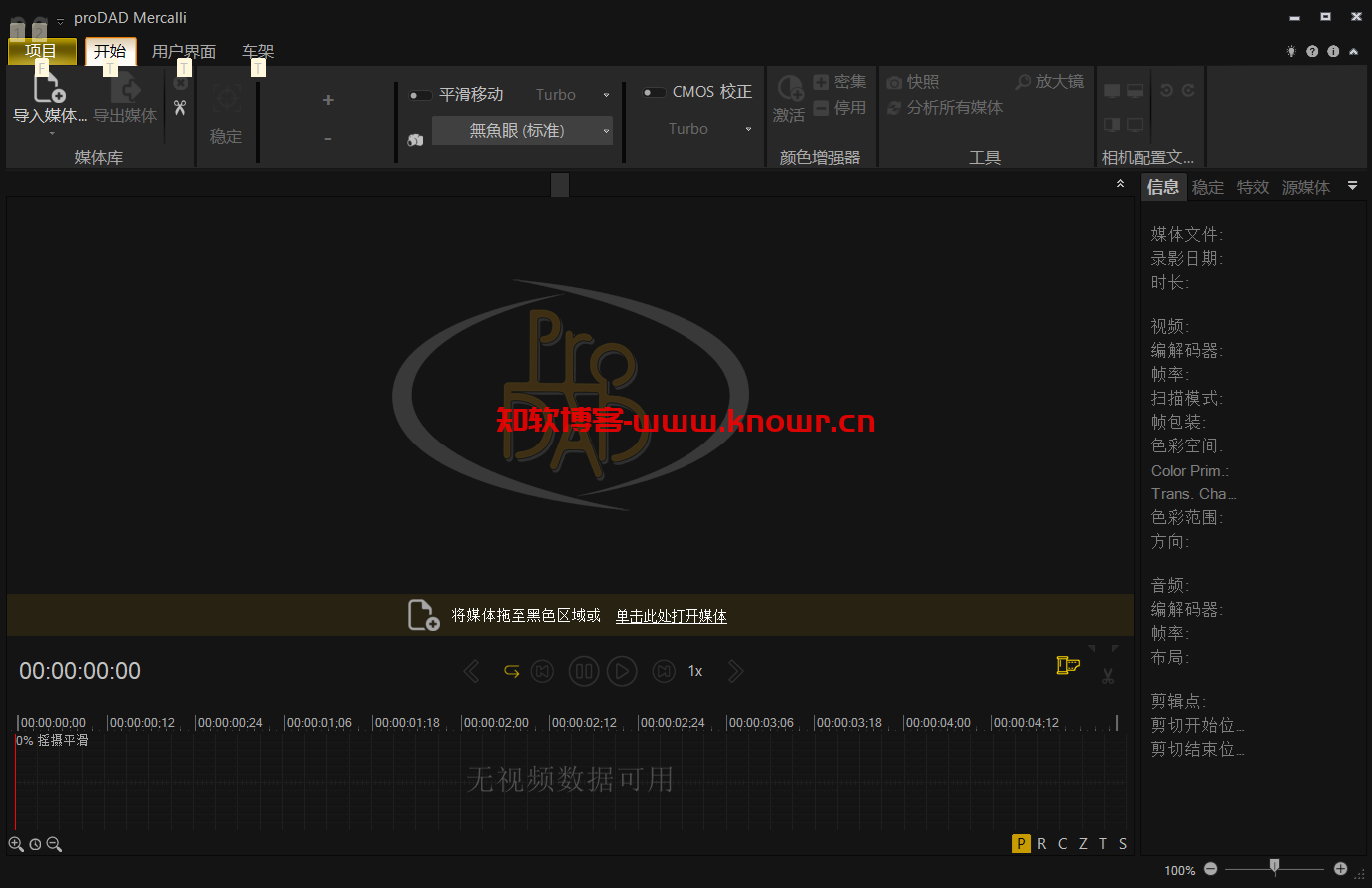Click the 1x playback speed selector
Viewport: 1372px width, 888px height.
click(695, 671)
